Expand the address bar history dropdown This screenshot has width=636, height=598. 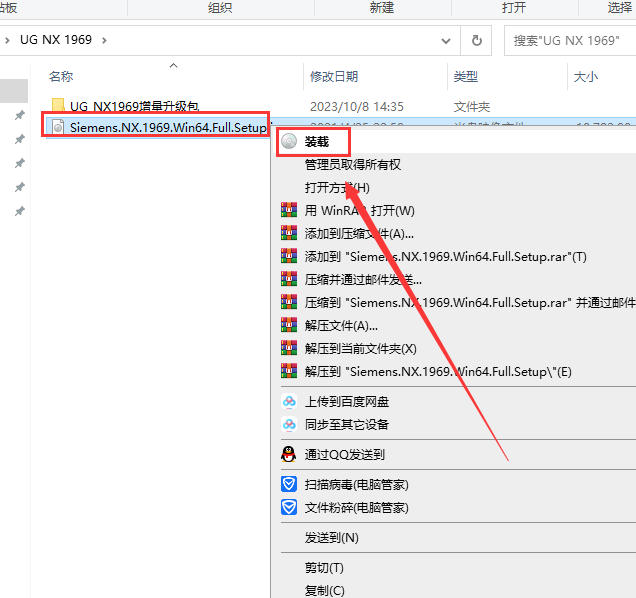pyautogui.click(x=446, y=41)
